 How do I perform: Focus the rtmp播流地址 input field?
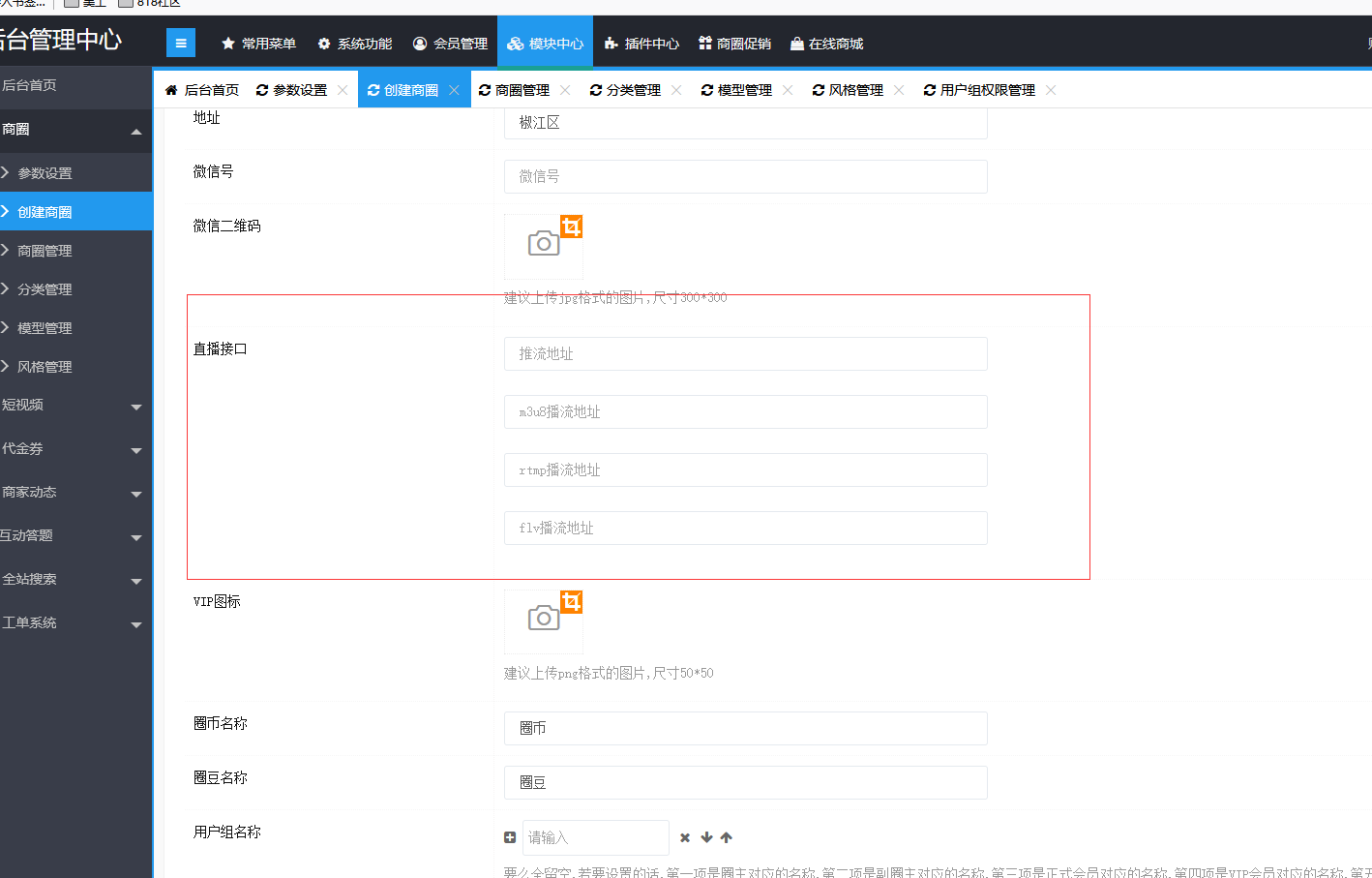pyautogui.click(x=745, y=470)
